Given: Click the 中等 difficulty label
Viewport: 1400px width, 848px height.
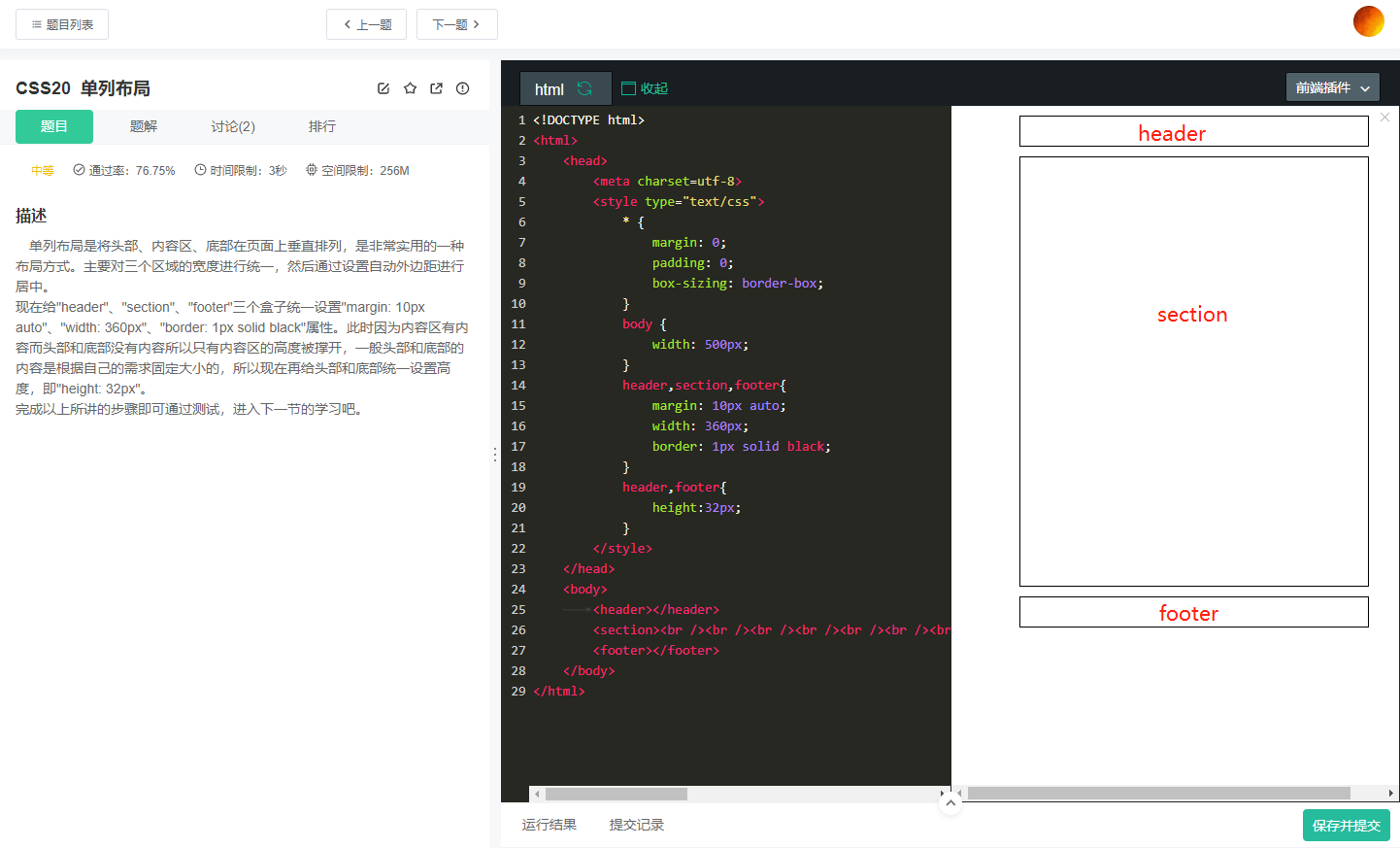Looking at the screenshot, I should click(x=43, y=170).
